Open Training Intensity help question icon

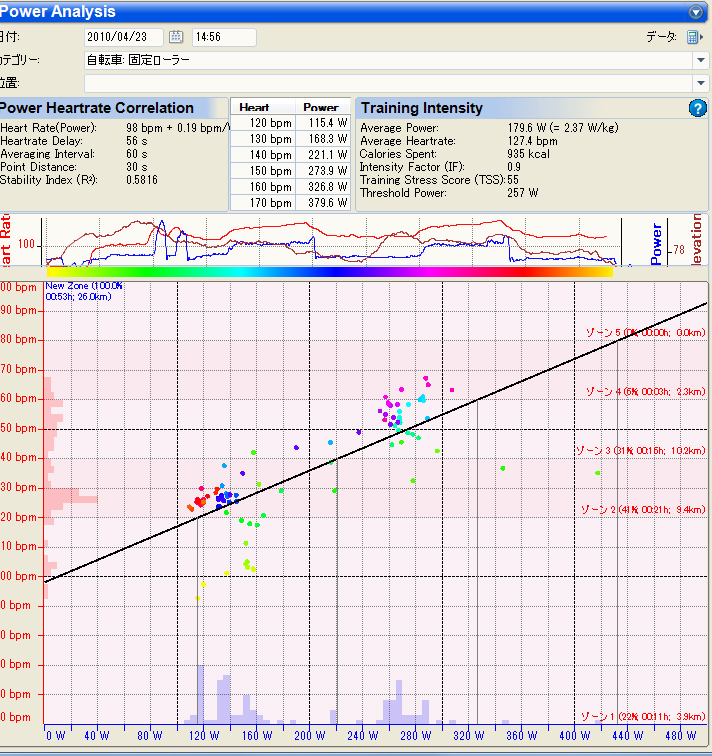tap(698, 108)
